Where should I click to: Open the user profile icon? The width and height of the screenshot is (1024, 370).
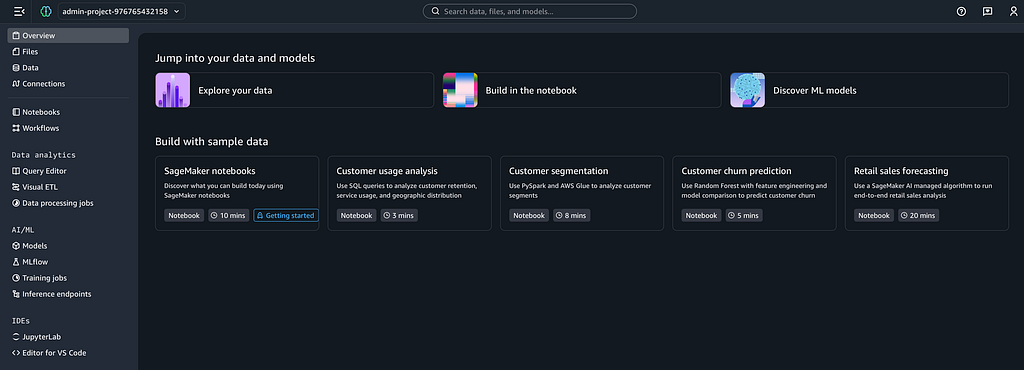pyautogui.click(x=1014, y=11)
